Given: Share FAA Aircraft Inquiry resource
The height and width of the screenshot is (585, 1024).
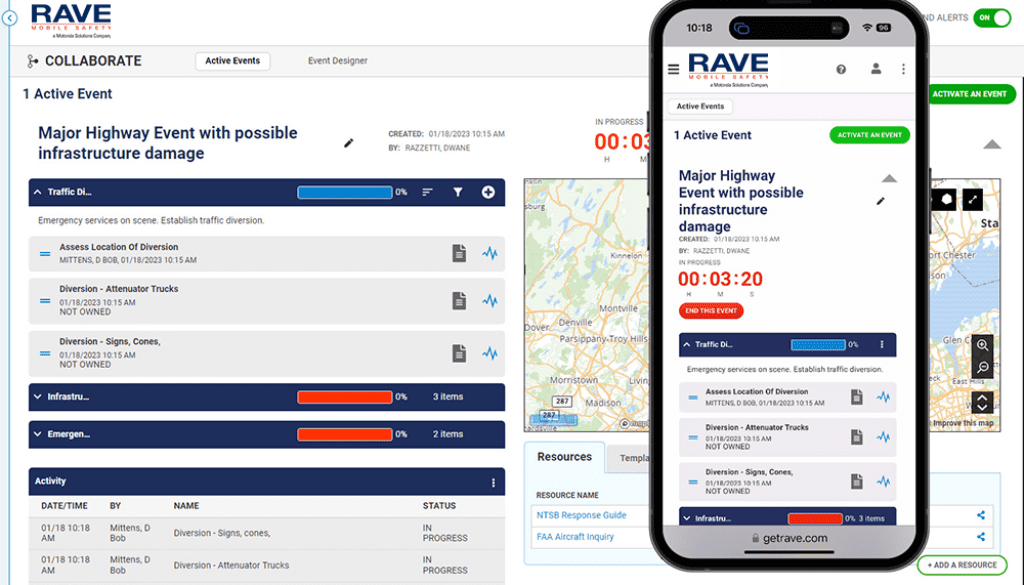Looking at the screenshot, I should coord(981,537).
